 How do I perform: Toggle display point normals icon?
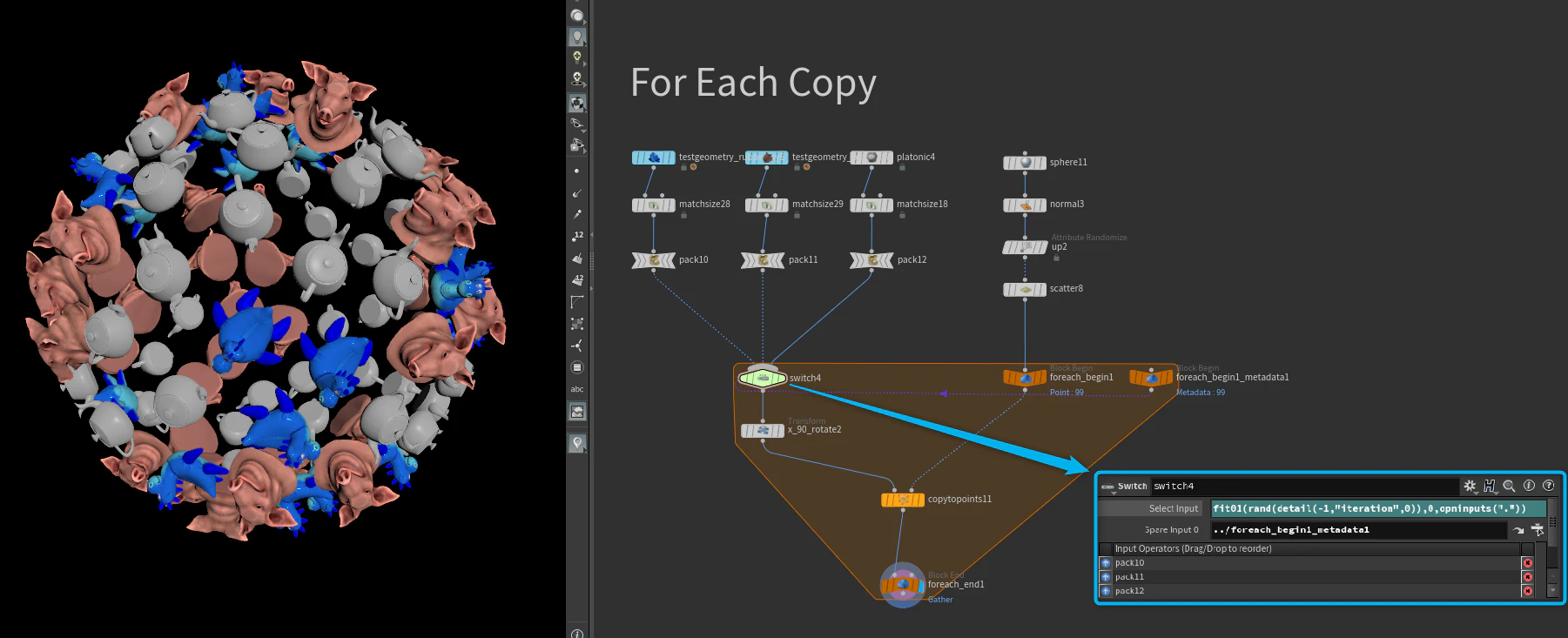pos(576,192)
